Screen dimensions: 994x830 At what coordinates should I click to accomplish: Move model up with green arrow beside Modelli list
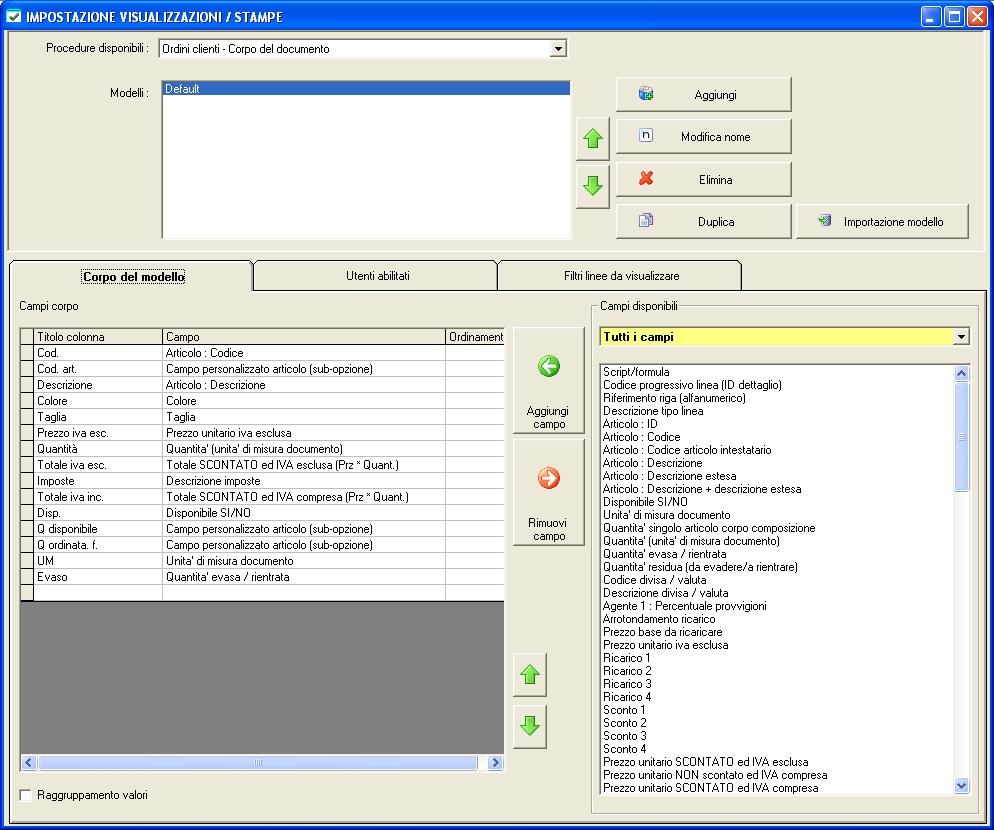tap(593, 141)
